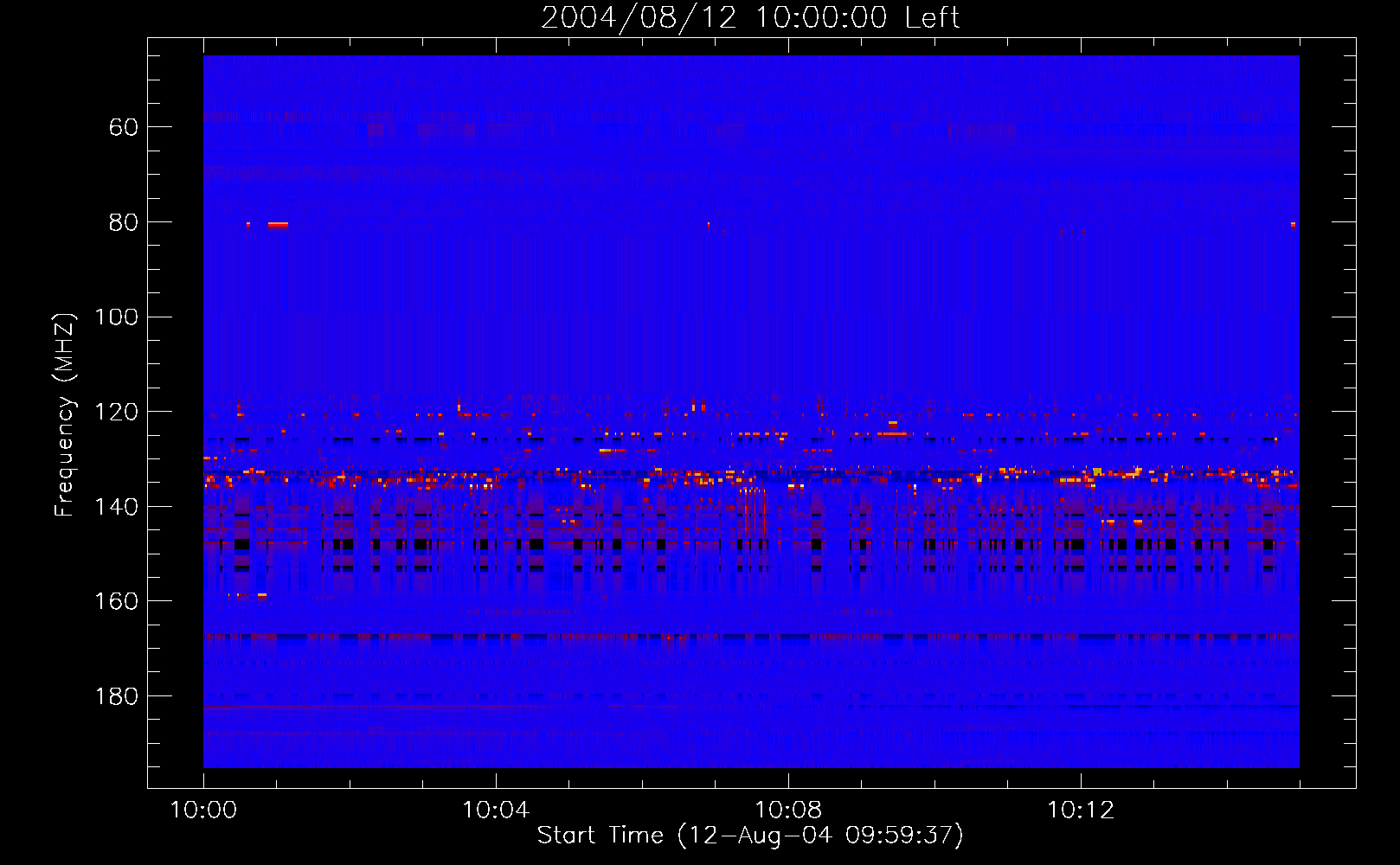Click the 10:12 time tick label
The image size is (1400, 865).
click(1081, 811)
